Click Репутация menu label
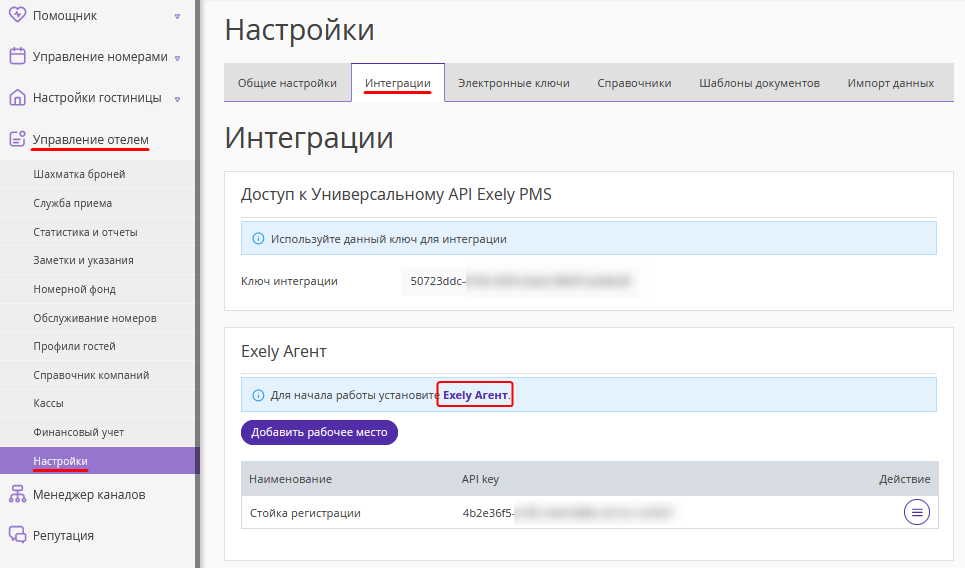 [x=63, y=535]
